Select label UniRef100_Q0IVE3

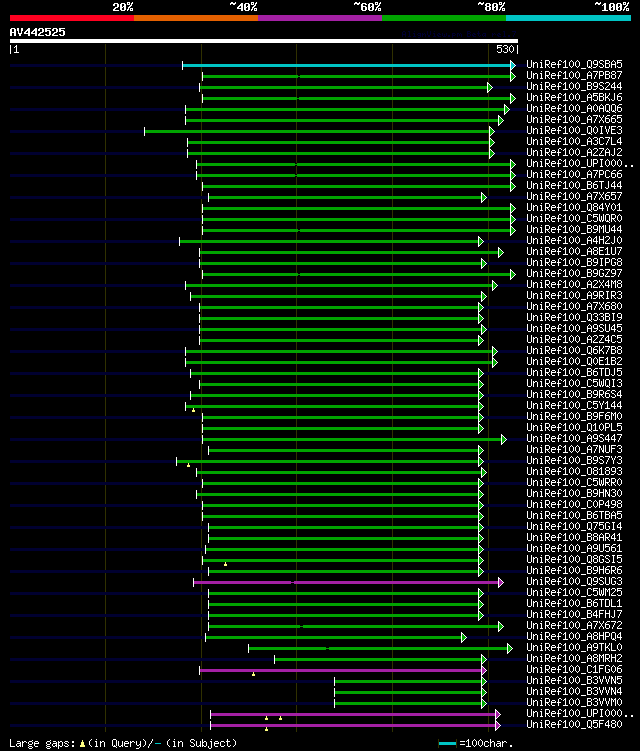click(x=574, y=130)
